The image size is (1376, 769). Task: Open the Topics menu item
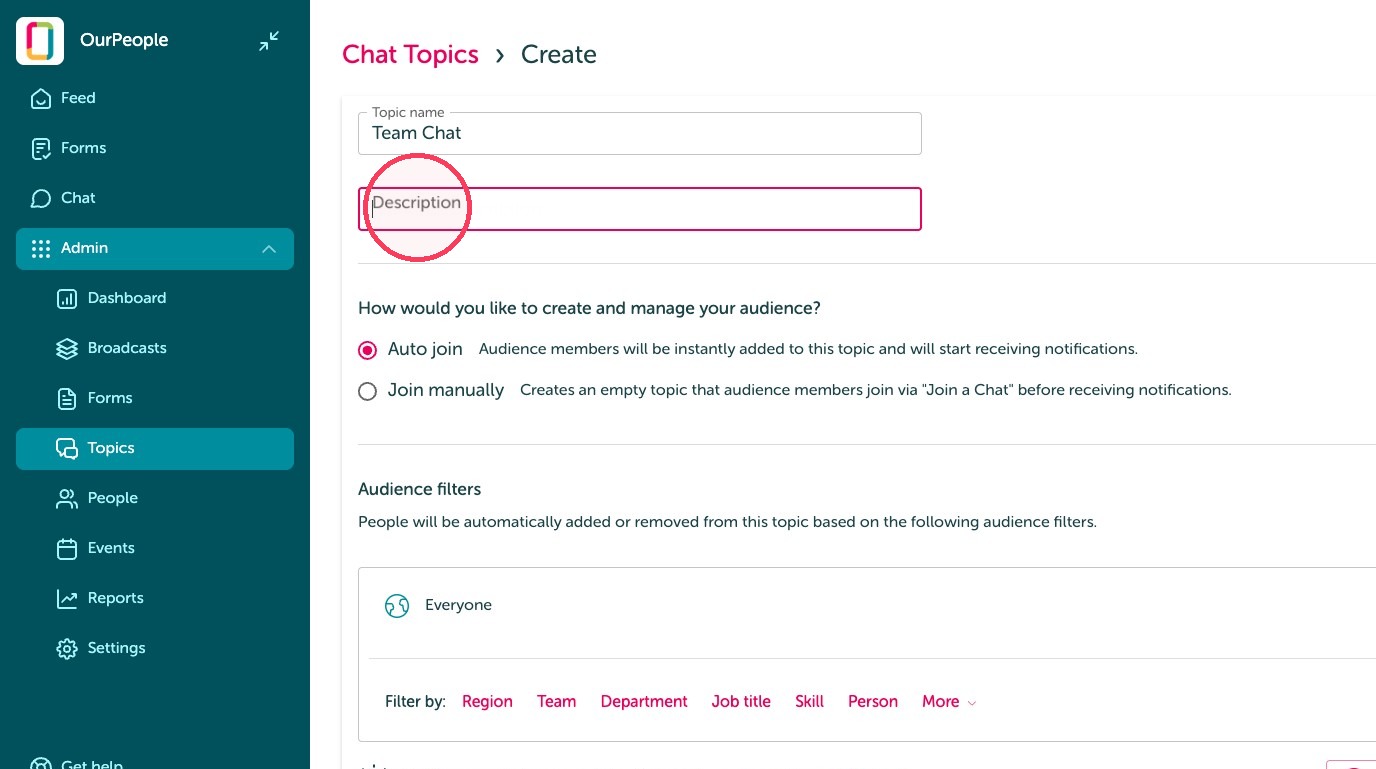[155, 448]
